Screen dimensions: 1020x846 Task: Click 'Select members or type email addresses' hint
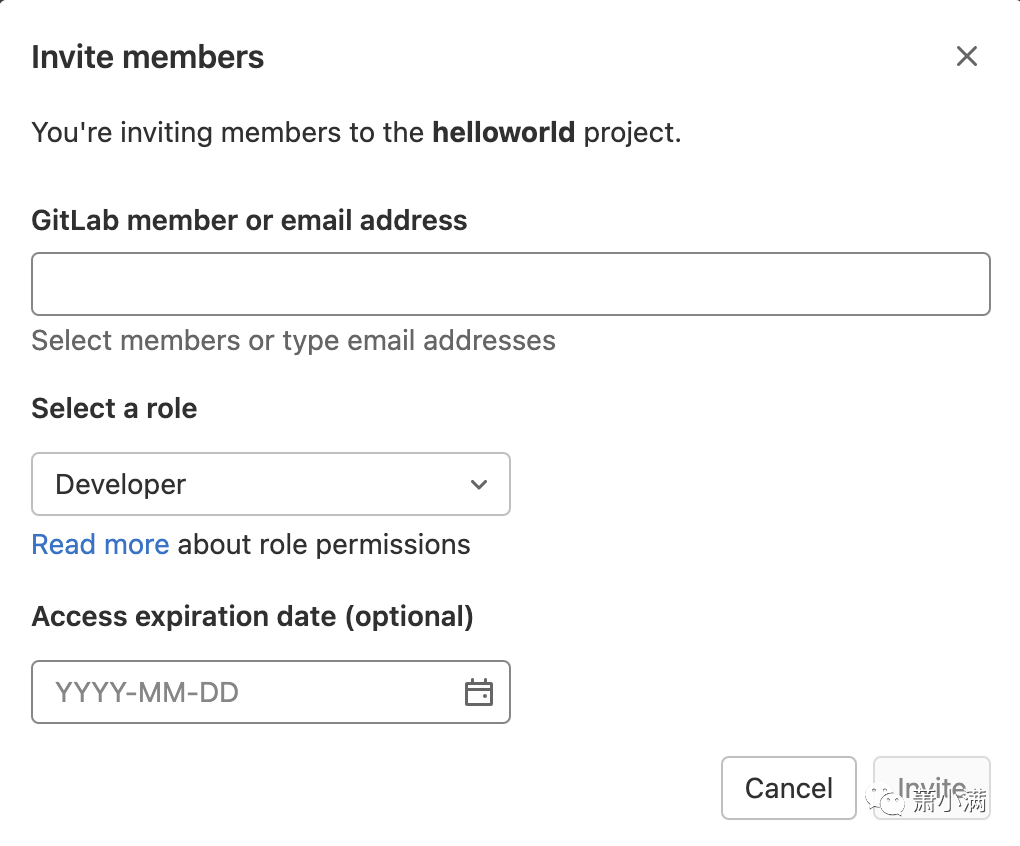pos(293,341)
